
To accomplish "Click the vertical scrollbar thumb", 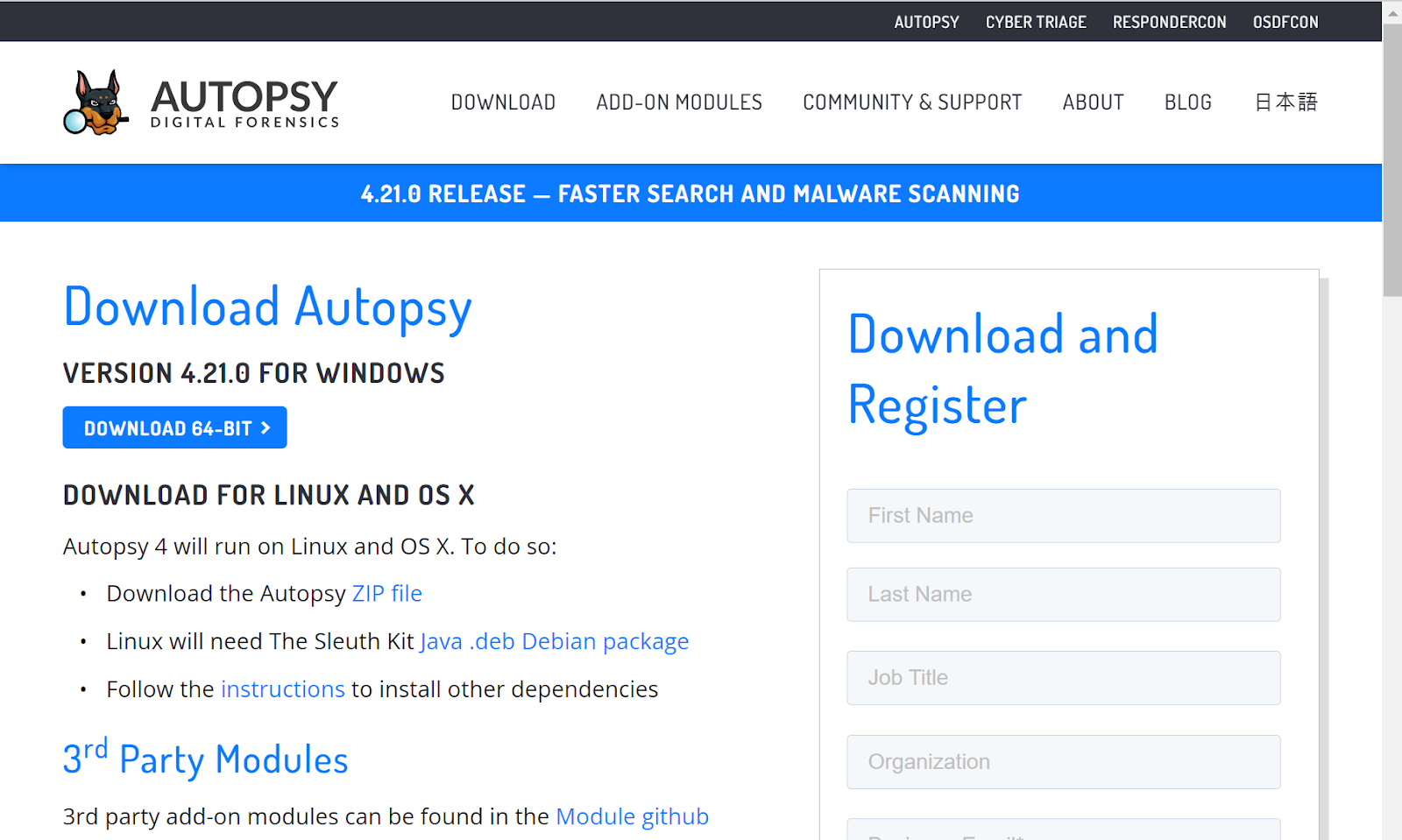I will [1392, 162].
